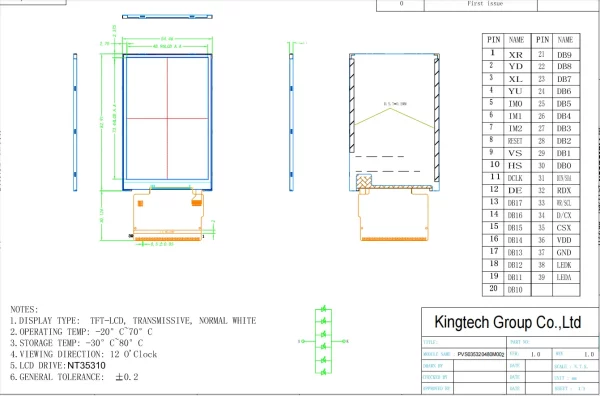This screenshot has height=396, width=600.
Task: Select the LEDA cell for pin 39
Action: click(564, 277)
